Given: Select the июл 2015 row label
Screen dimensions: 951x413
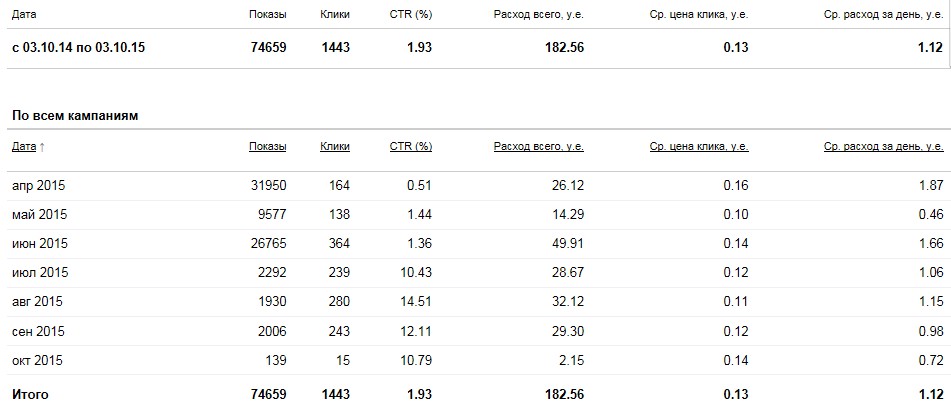Looking at the screenshot, I should pyautogui.click(x=39, y=272).
